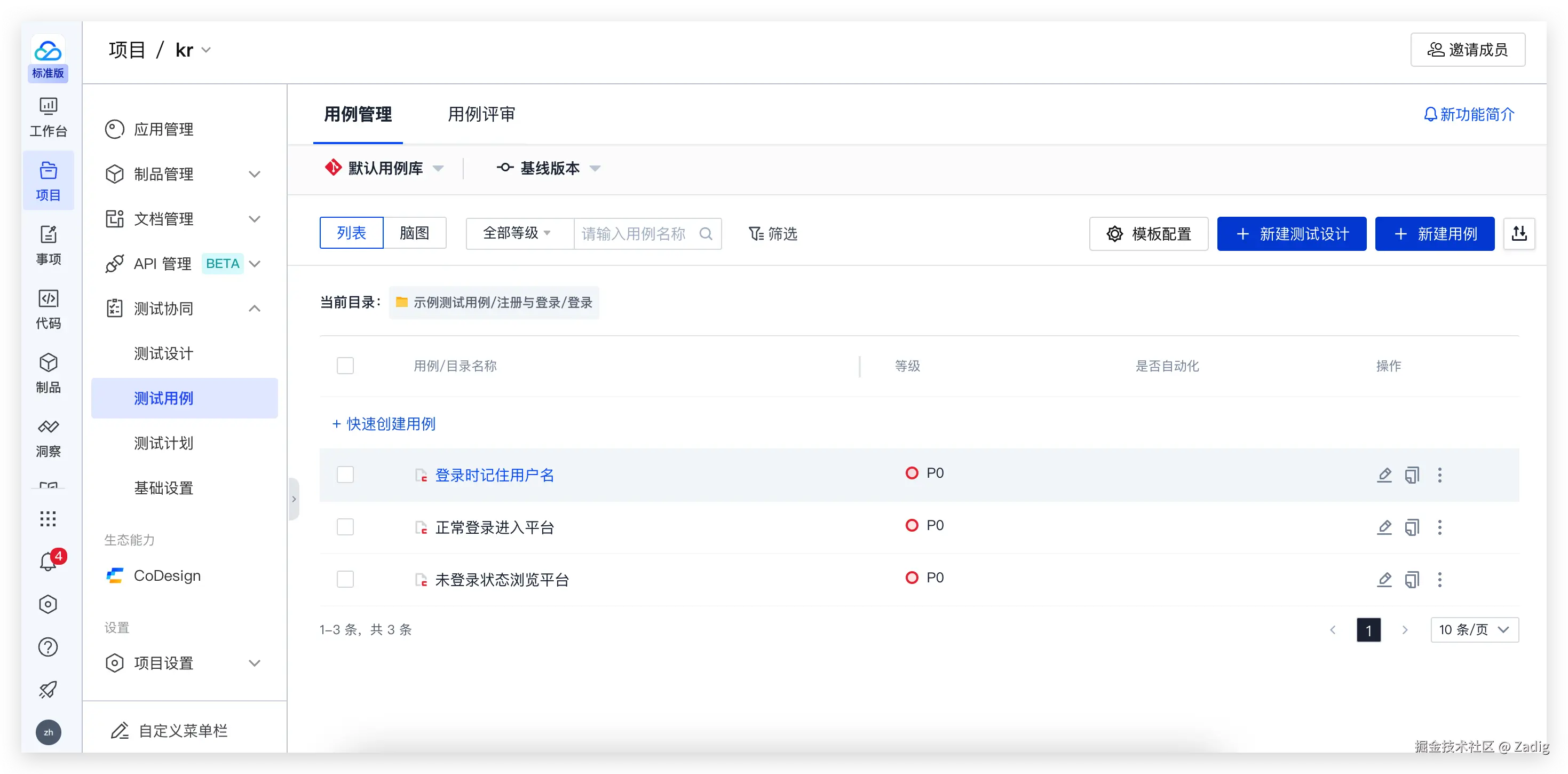Click copy icon for 正常登录进入平台 row
The height and width of the screenshot is (774, 1568).
coord(1412,527)
